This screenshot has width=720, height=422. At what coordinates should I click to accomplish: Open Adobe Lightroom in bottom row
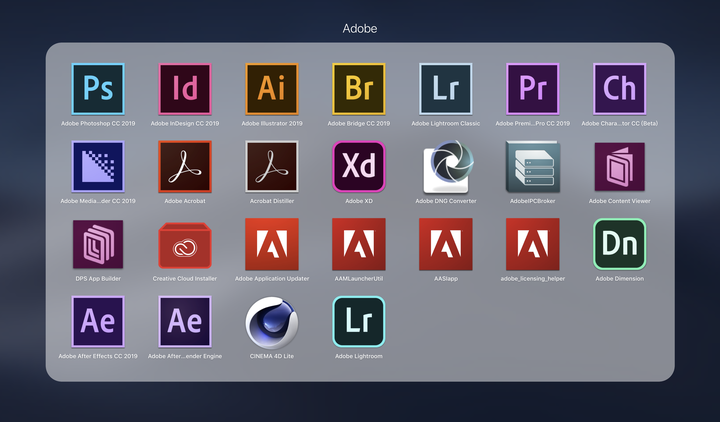[359, 321]
